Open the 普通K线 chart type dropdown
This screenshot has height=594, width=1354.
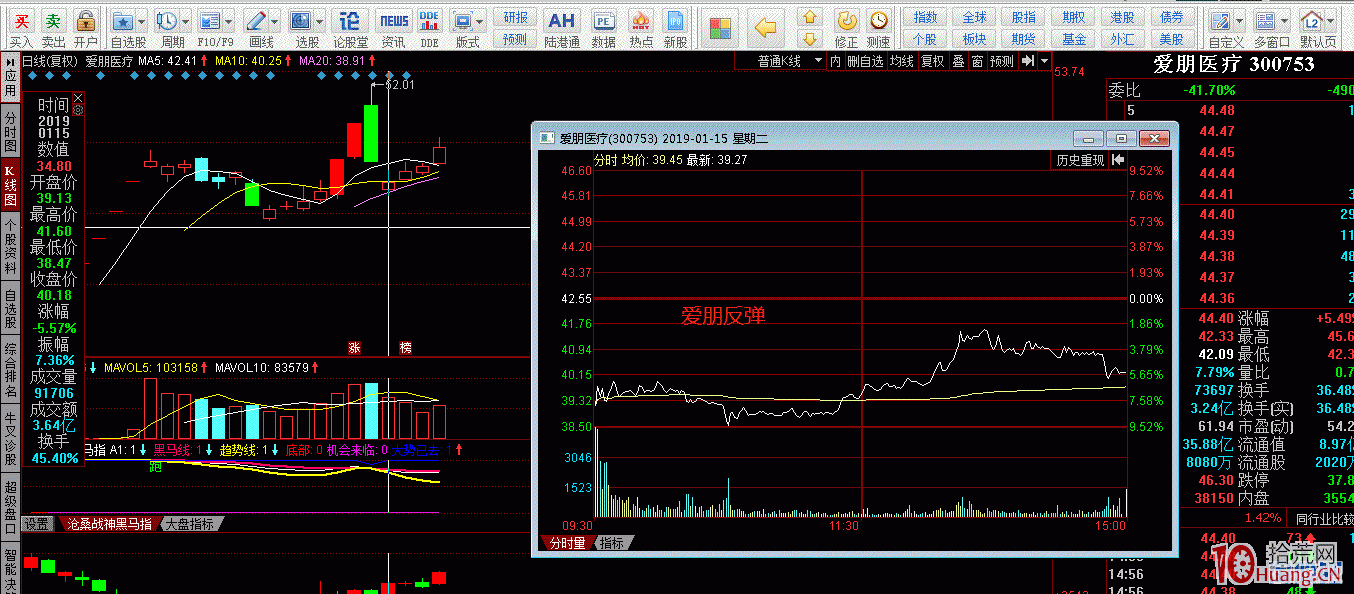coord(782,61)
